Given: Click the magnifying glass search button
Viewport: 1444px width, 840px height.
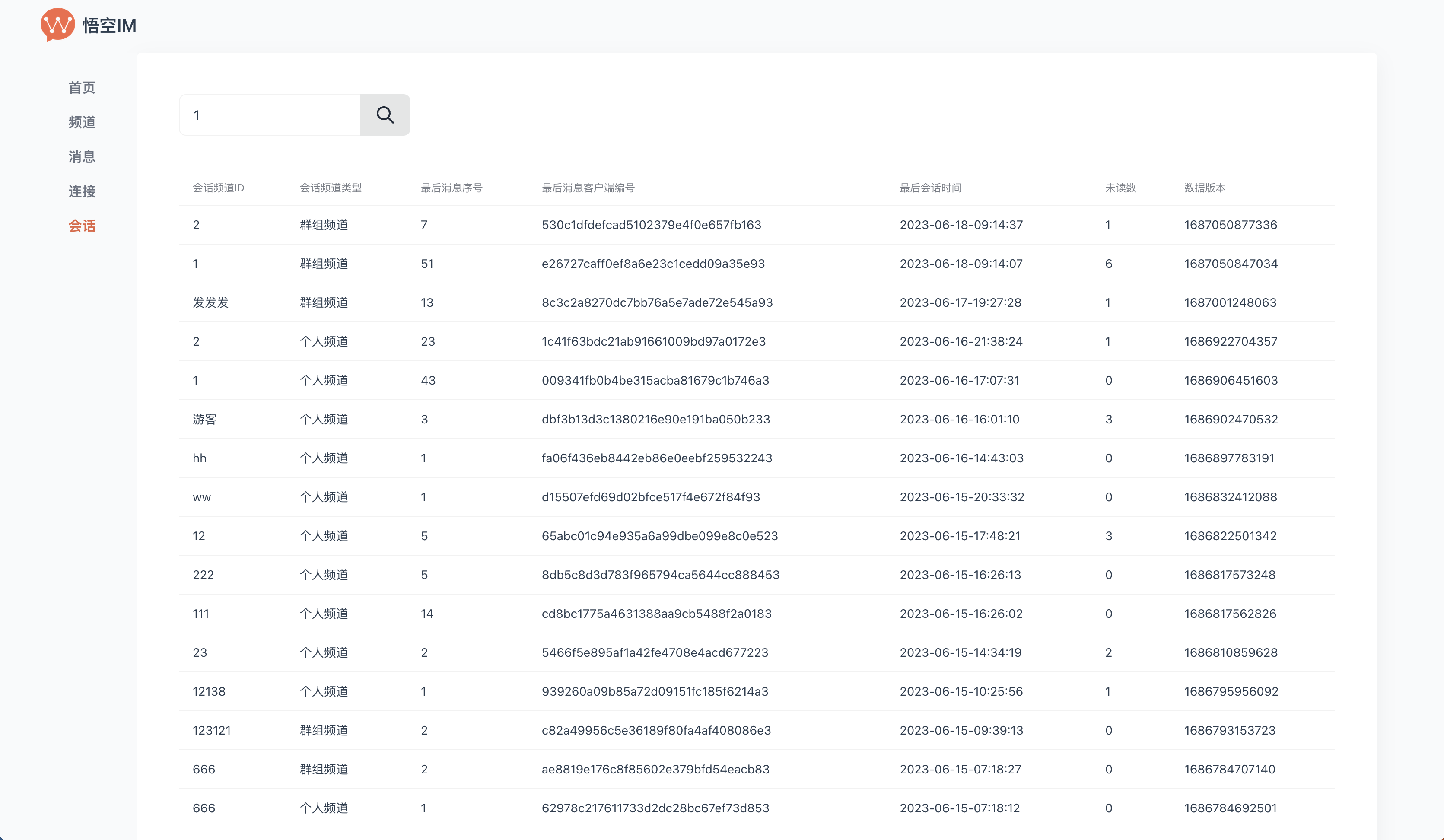Looking at the screenshot, I should 385,115.
